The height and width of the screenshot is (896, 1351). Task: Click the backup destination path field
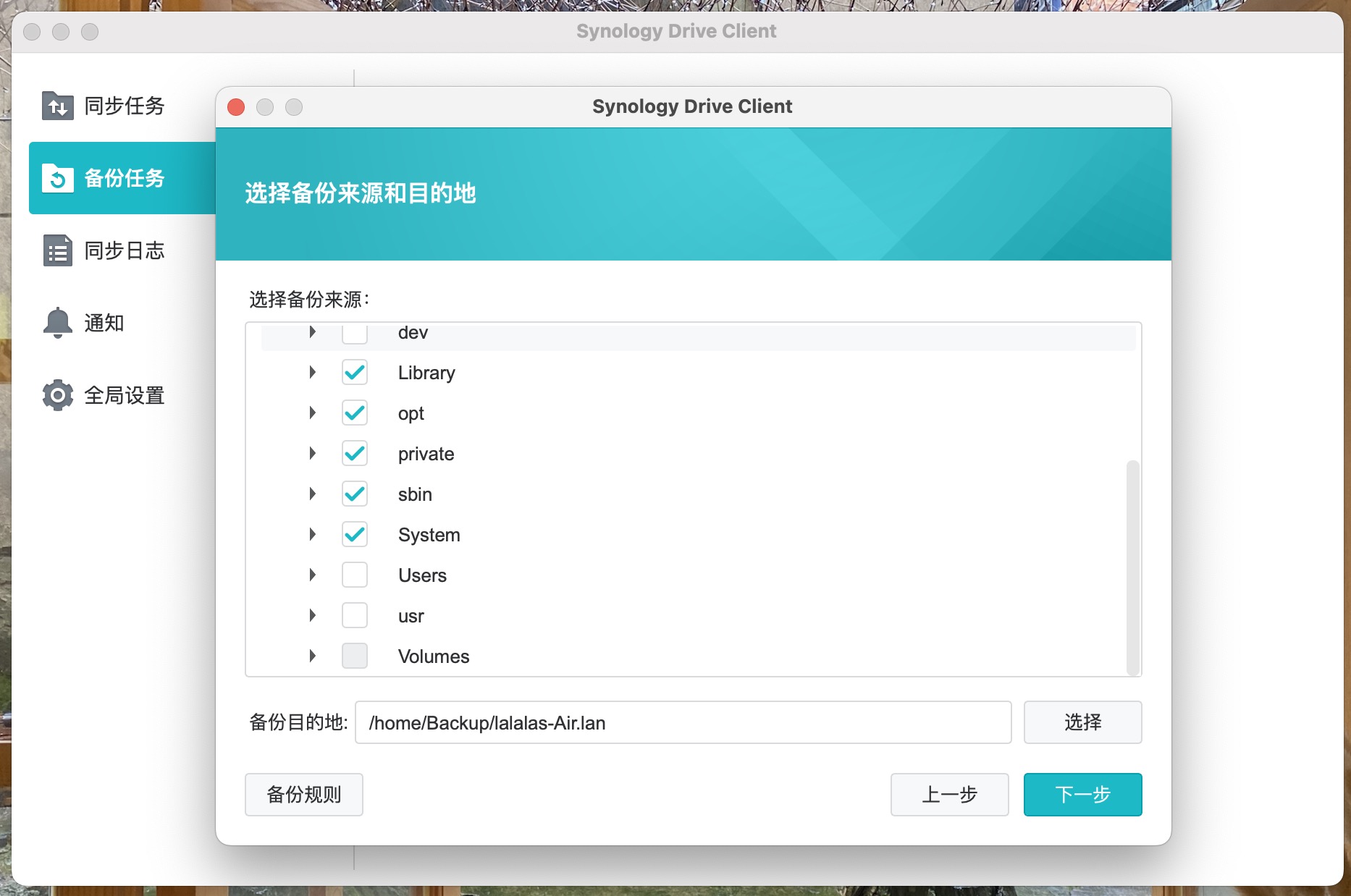coord(683,722)
